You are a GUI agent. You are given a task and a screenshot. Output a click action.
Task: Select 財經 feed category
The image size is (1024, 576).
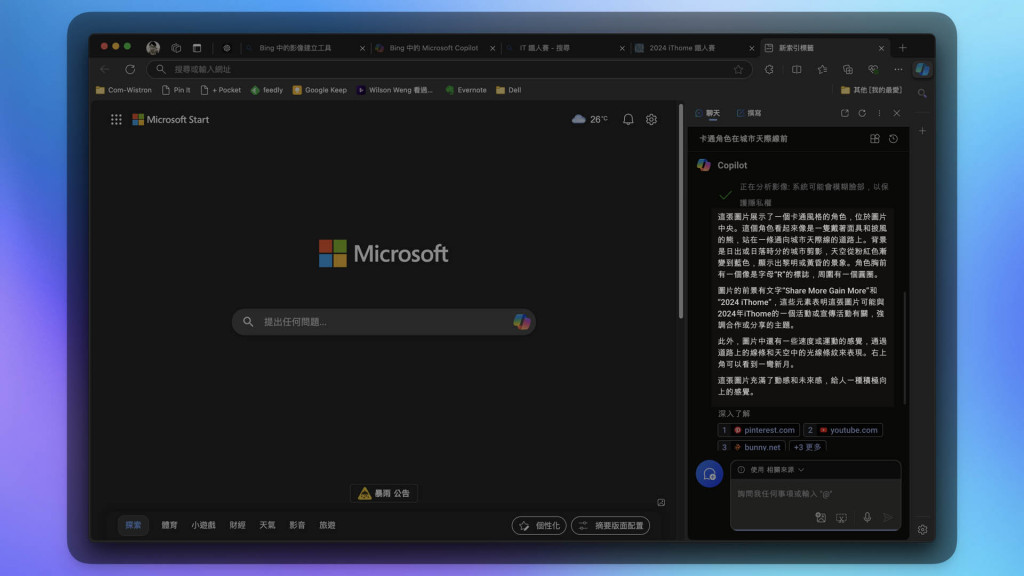[238, 525]
